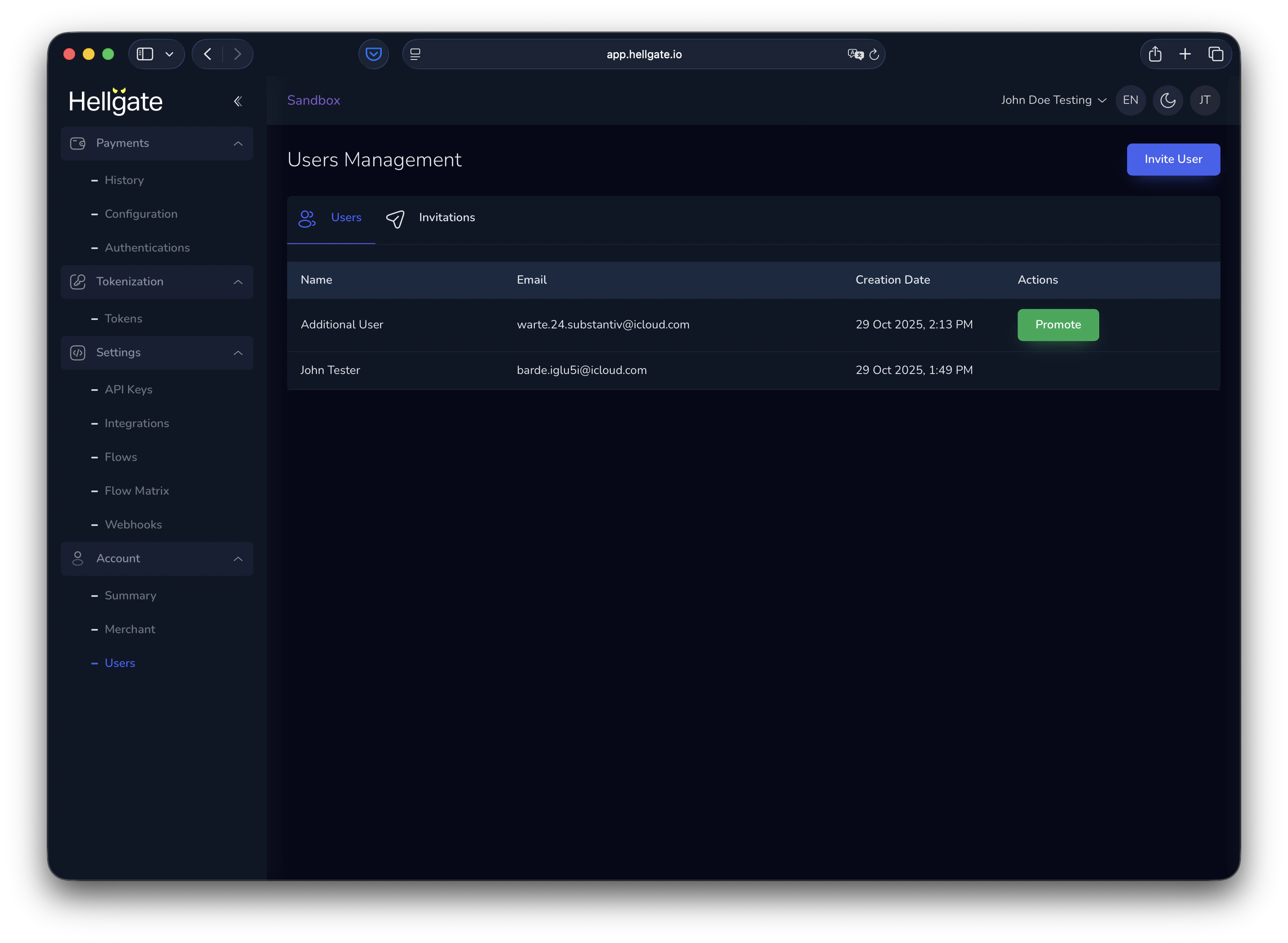1288x943 pixels.
Task: Click the Users Management heading
Action: click(x=374, y=160)
